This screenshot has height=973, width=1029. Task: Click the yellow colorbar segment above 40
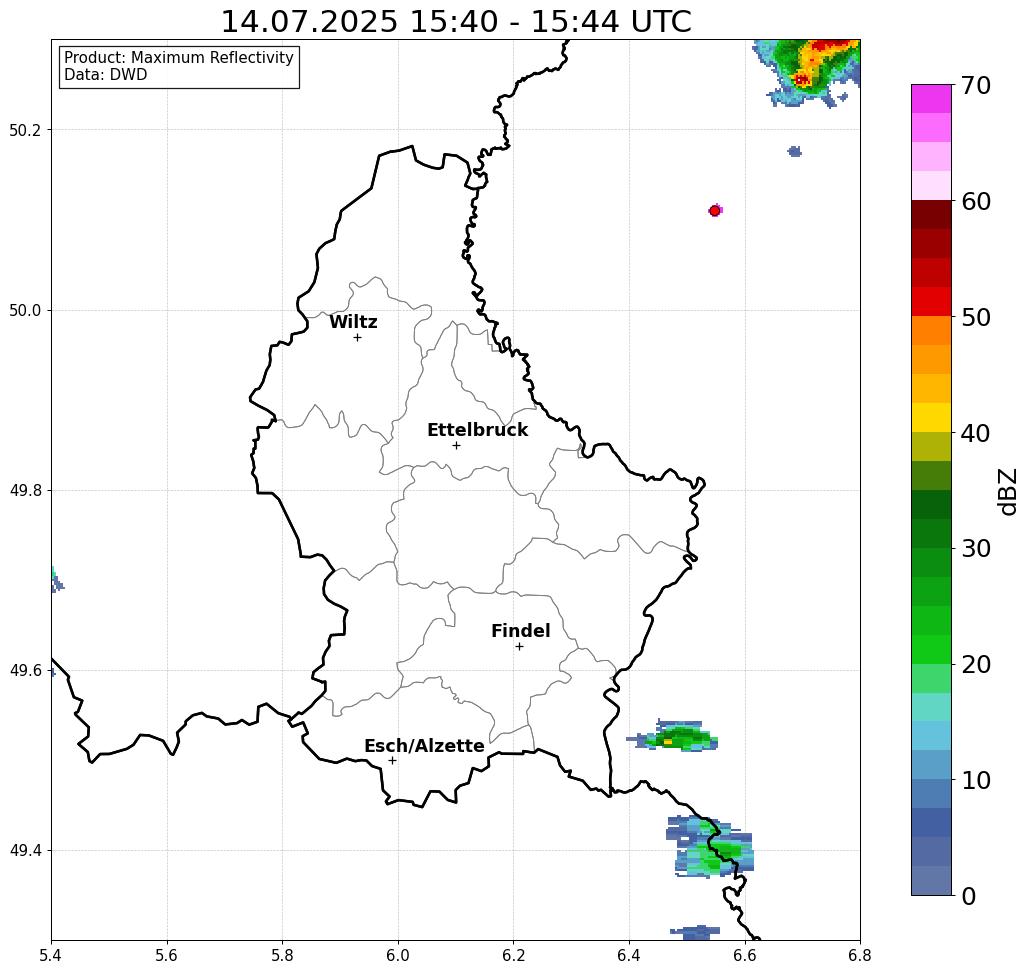(931, 417)
